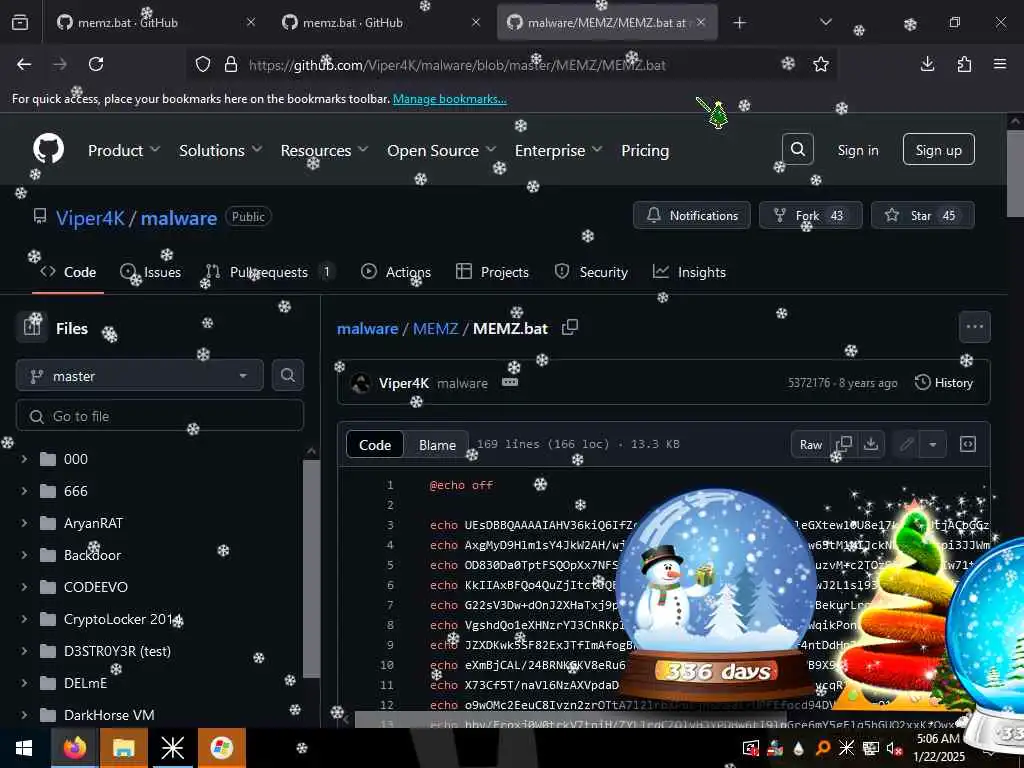Focus the Go to file field
1024x768 pixels.
tap(160, 416)
